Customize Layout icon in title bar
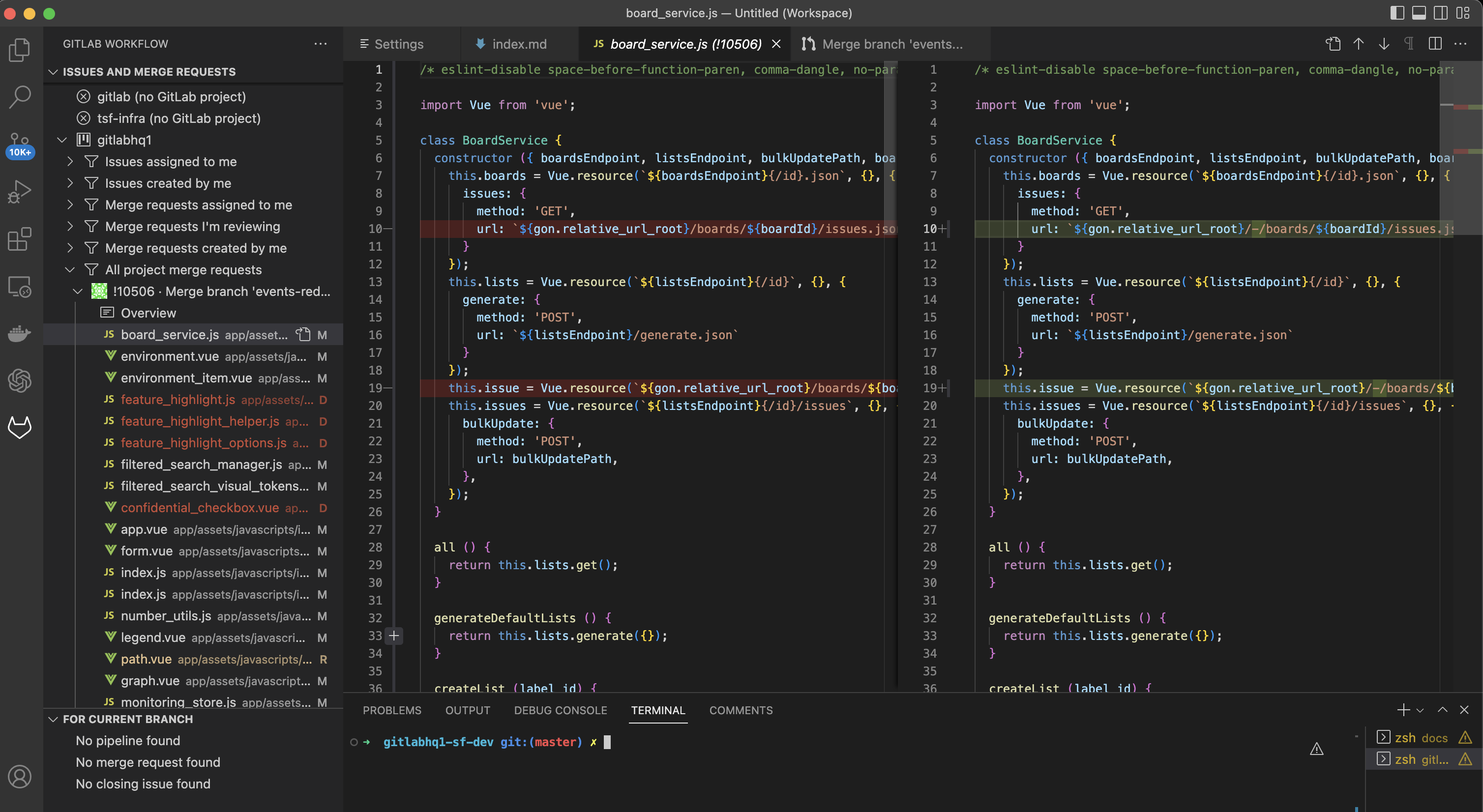The image size is (1483, 812). point(1463,13)
